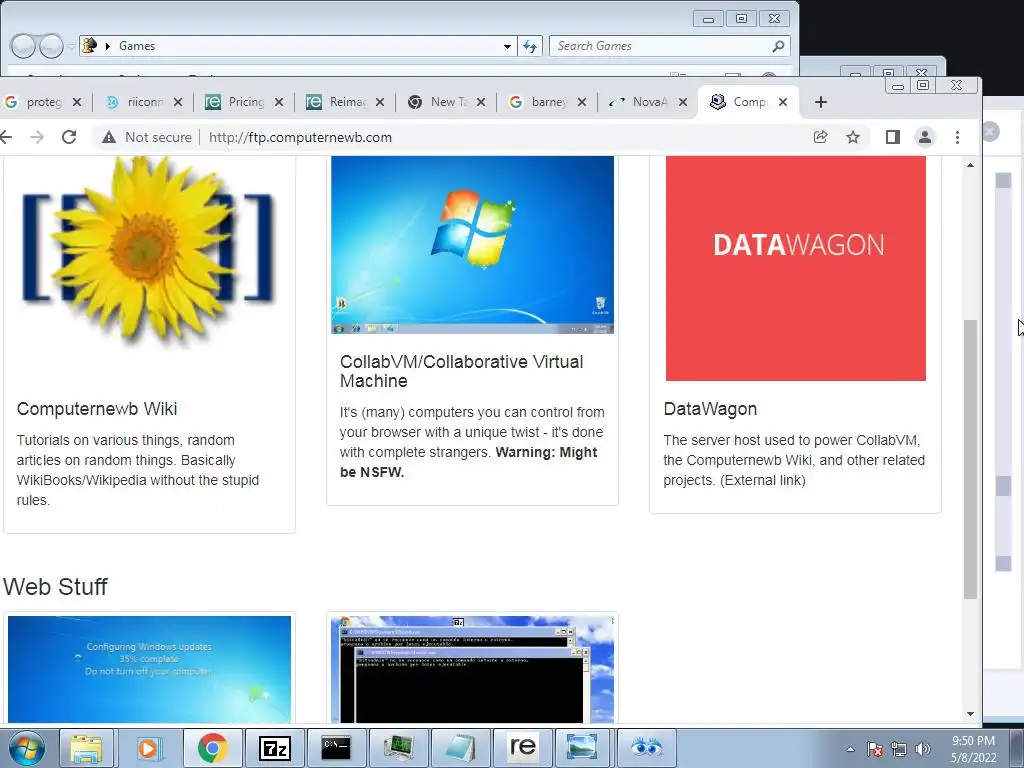
Task: Click the CollabVM/Collaborative Virtual Machine title
Action: point(462,371)
